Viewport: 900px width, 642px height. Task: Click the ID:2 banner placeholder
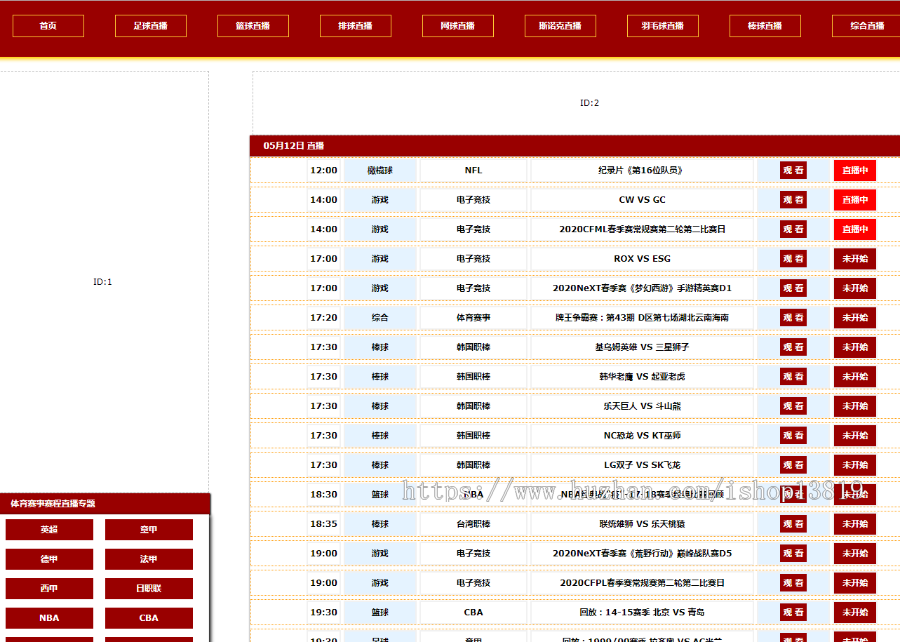[589, 103]
